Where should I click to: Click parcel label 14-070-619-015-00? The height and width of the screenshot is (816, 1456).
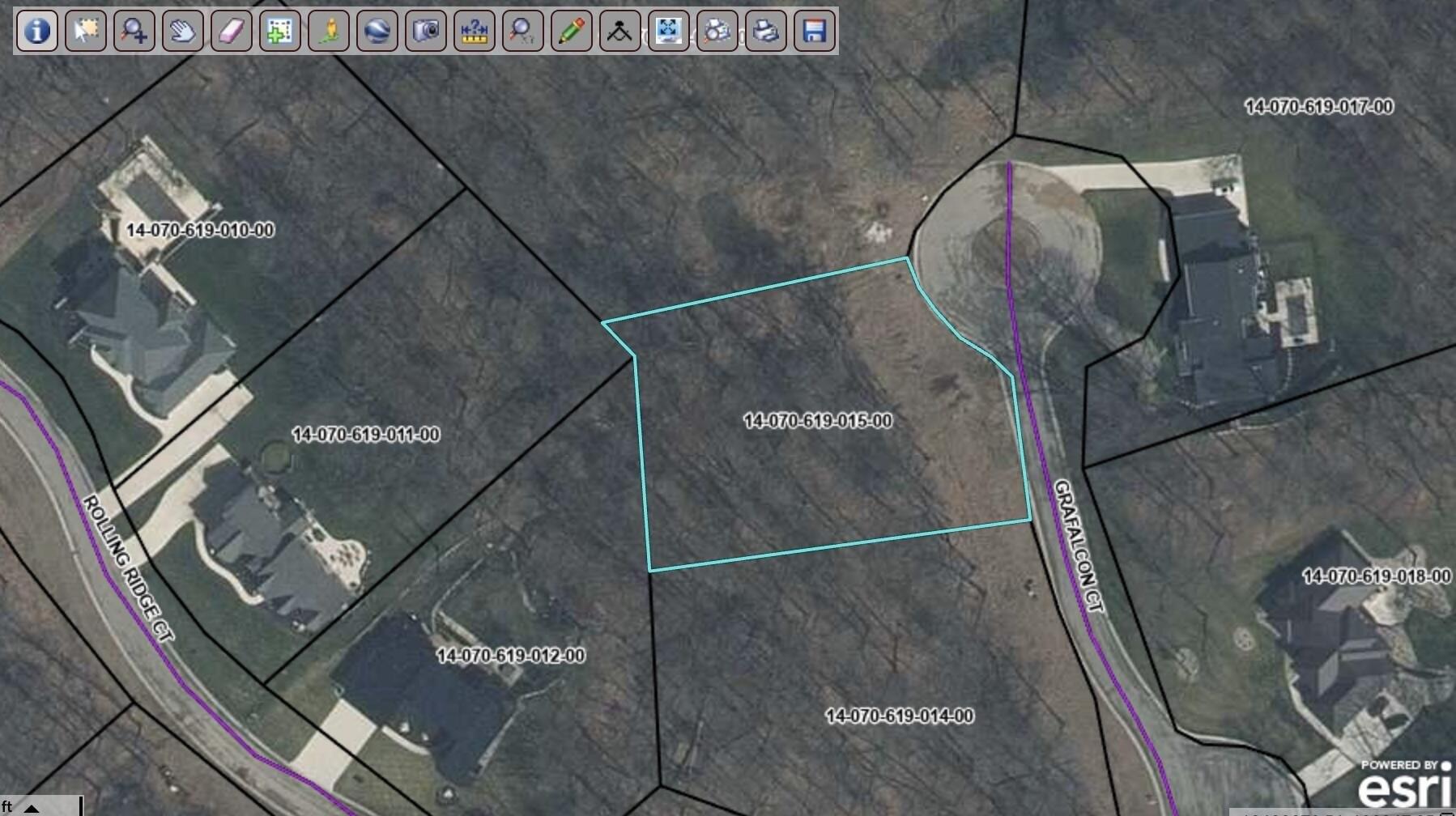click(818, 421)
